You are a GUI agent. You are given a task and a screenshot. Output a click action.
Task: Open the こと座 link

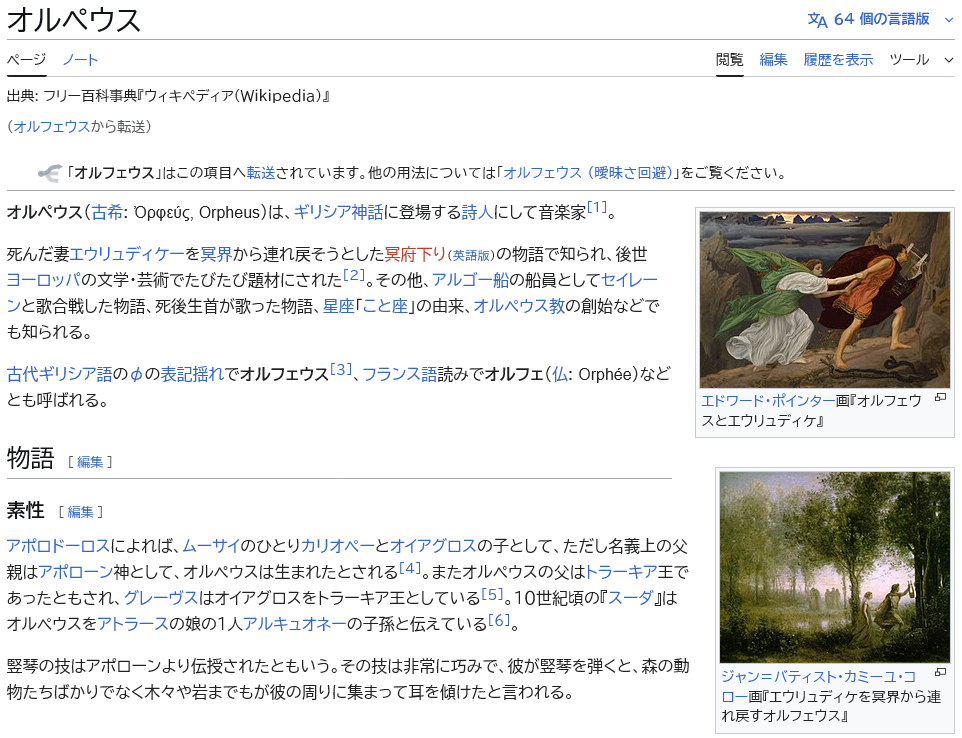tap(385, 306)
